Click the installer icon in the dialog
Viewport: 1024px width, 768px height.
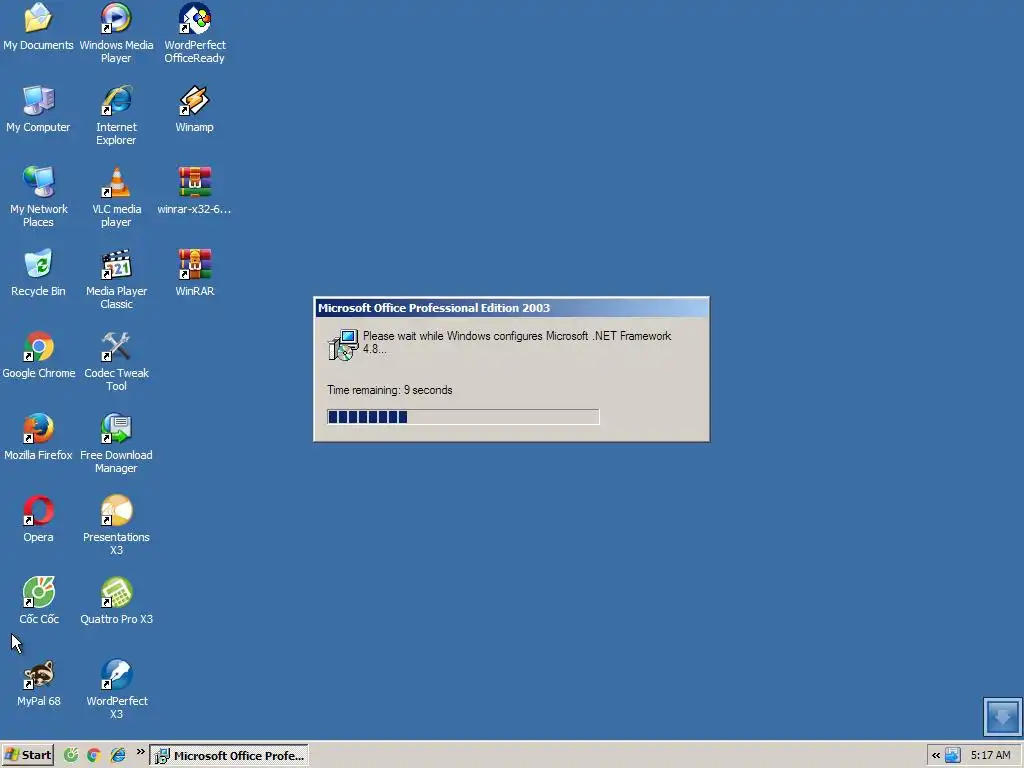pyautogui.click(x=343, y=345)
